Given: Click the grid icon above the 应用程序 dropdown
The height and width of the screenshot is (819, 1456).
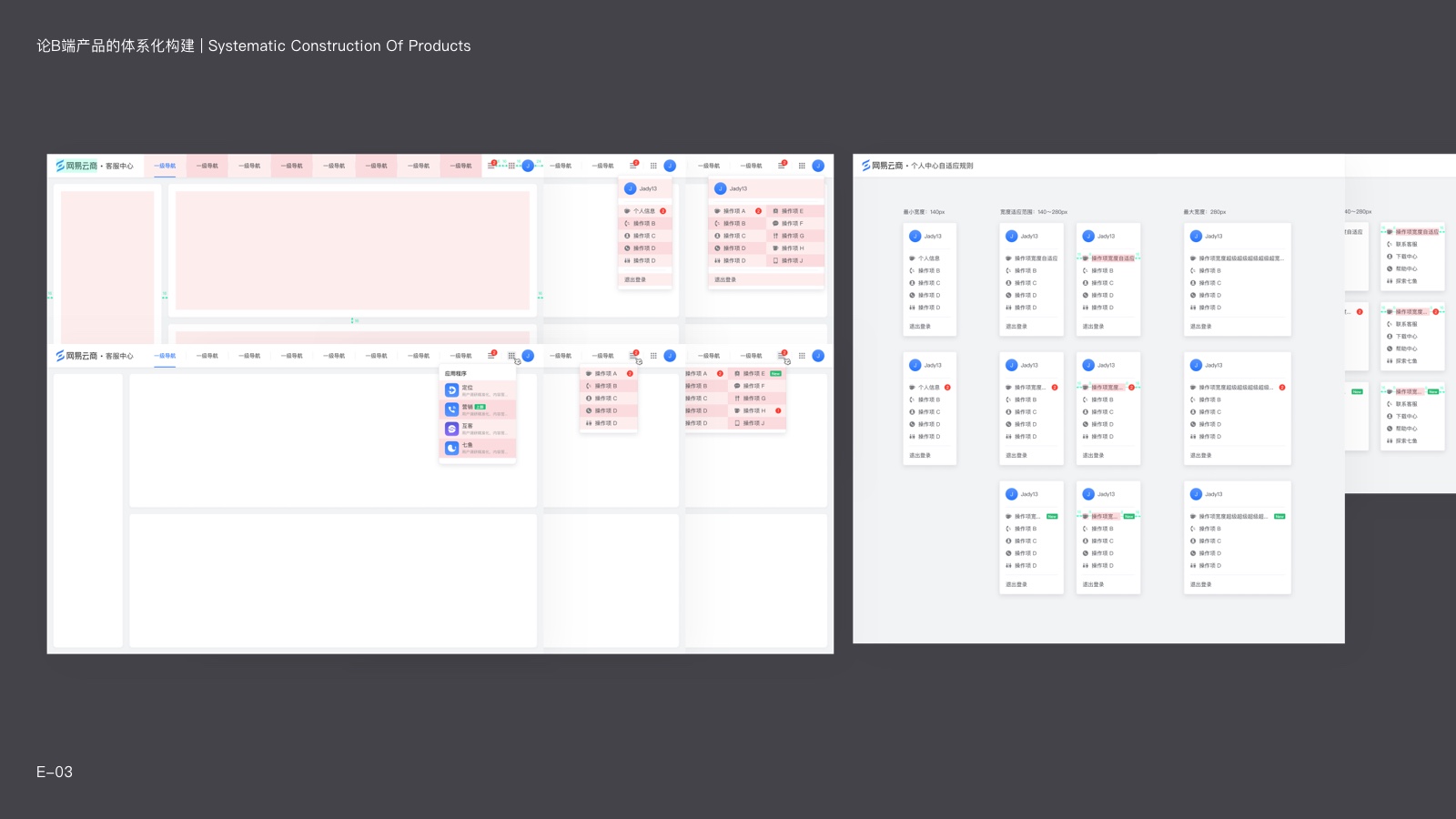Looking at the screenshot, I should tap(511, 356).
